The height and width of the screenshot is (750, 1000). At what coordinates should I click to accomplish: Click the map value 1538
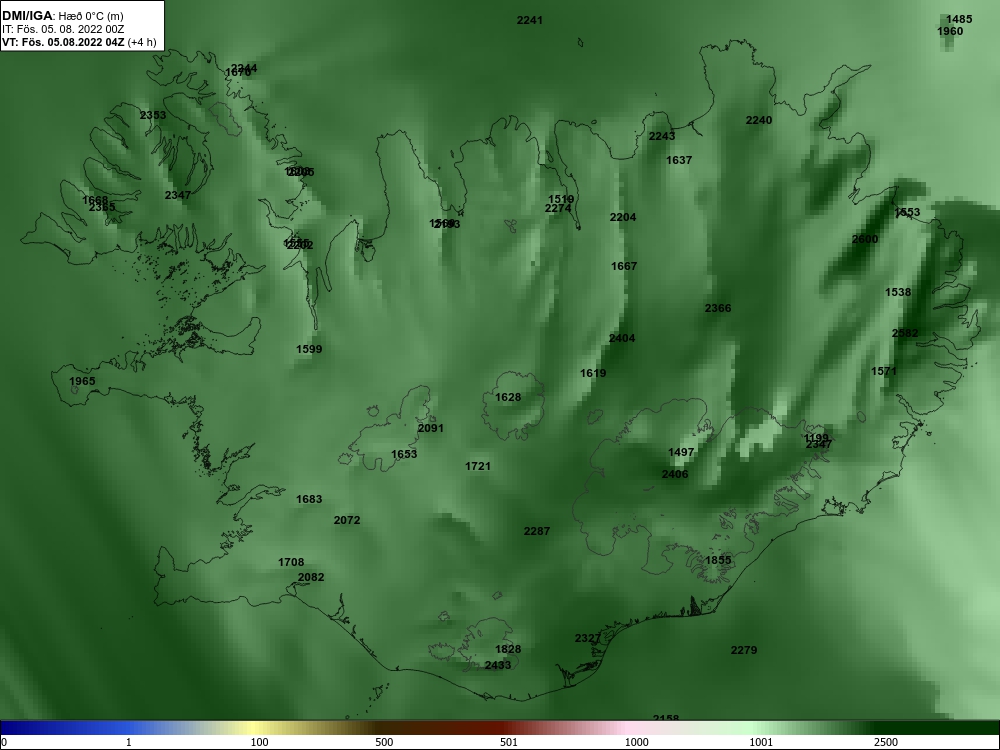(x=898, y=292)
